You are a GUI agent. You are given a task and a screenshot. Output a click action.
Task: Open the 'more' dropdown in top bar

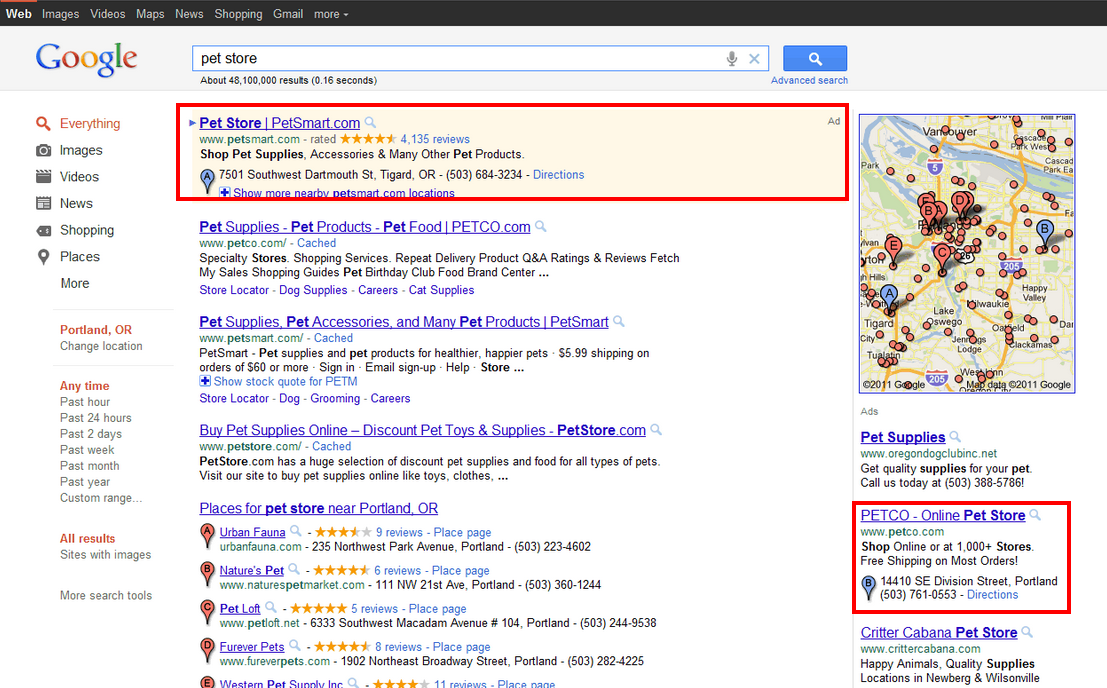pyautogui.click(x=331, y=14)
